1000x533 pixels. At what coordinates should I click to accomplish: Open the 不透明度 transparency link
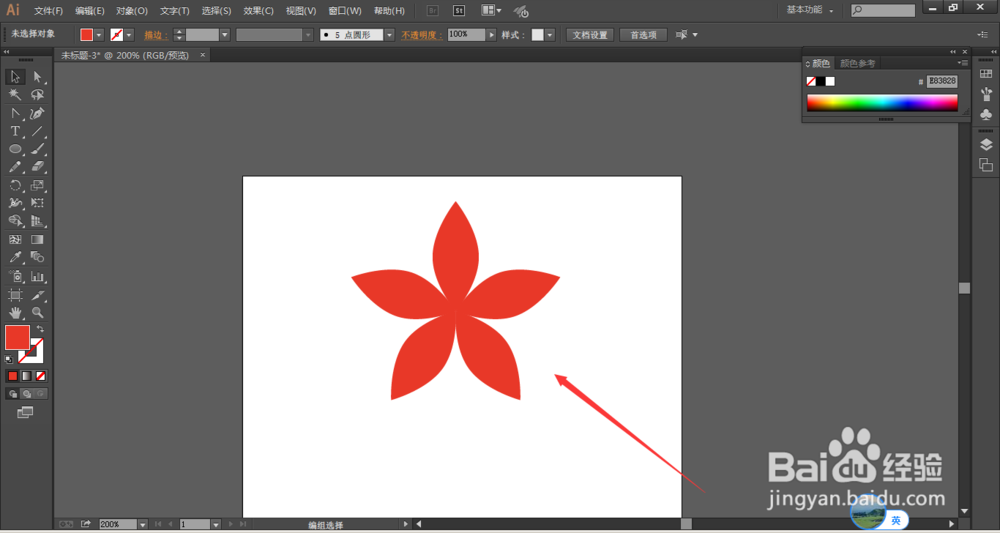coord(422,35)
